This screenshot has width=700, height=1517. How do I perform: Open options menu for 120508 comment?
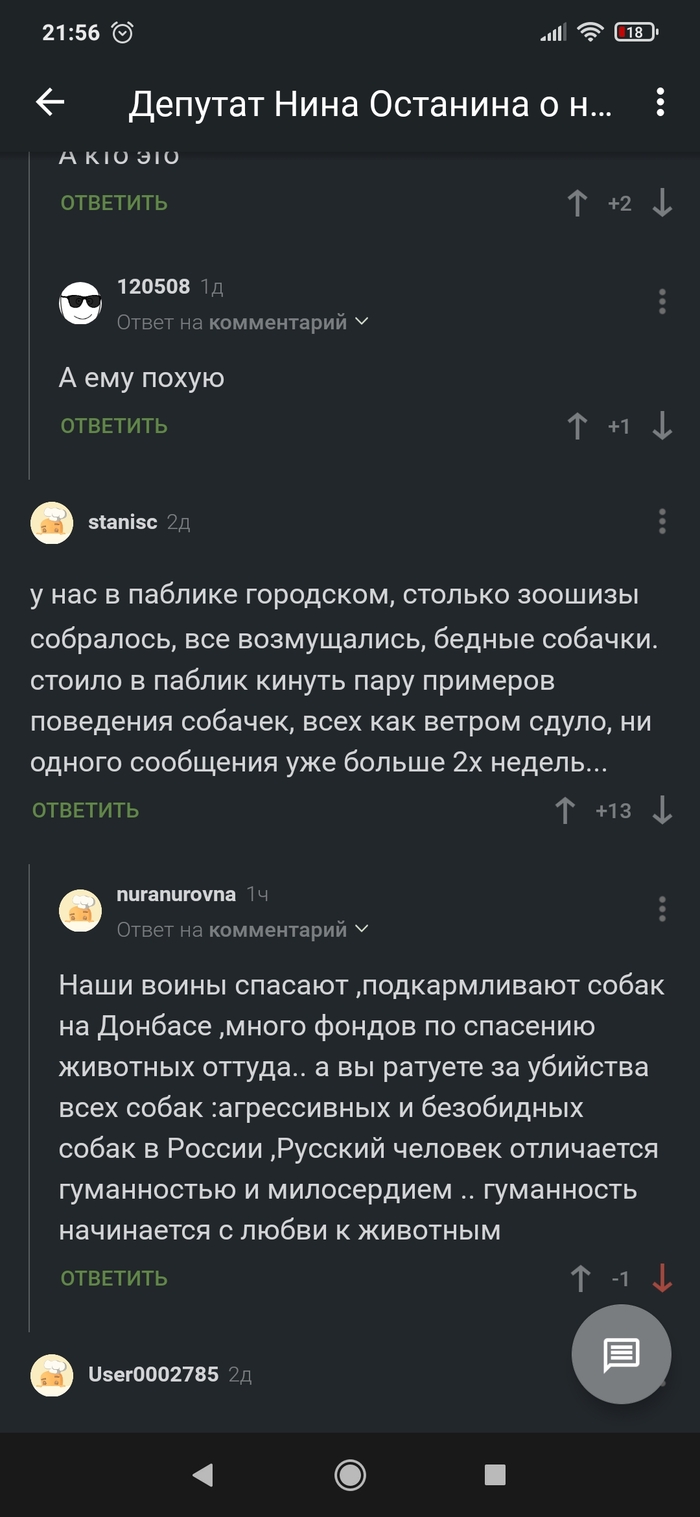[x=662, y=301]
